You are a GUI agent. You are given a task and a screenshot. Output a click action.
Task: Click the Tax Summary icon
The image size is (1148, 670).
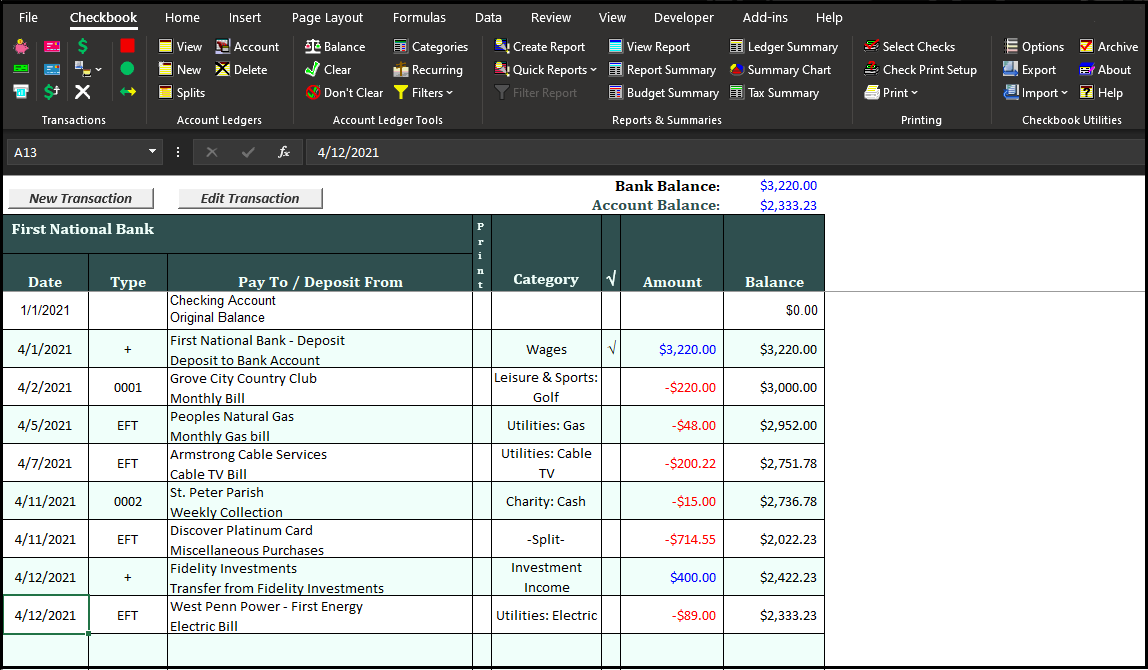click(775, 92)
